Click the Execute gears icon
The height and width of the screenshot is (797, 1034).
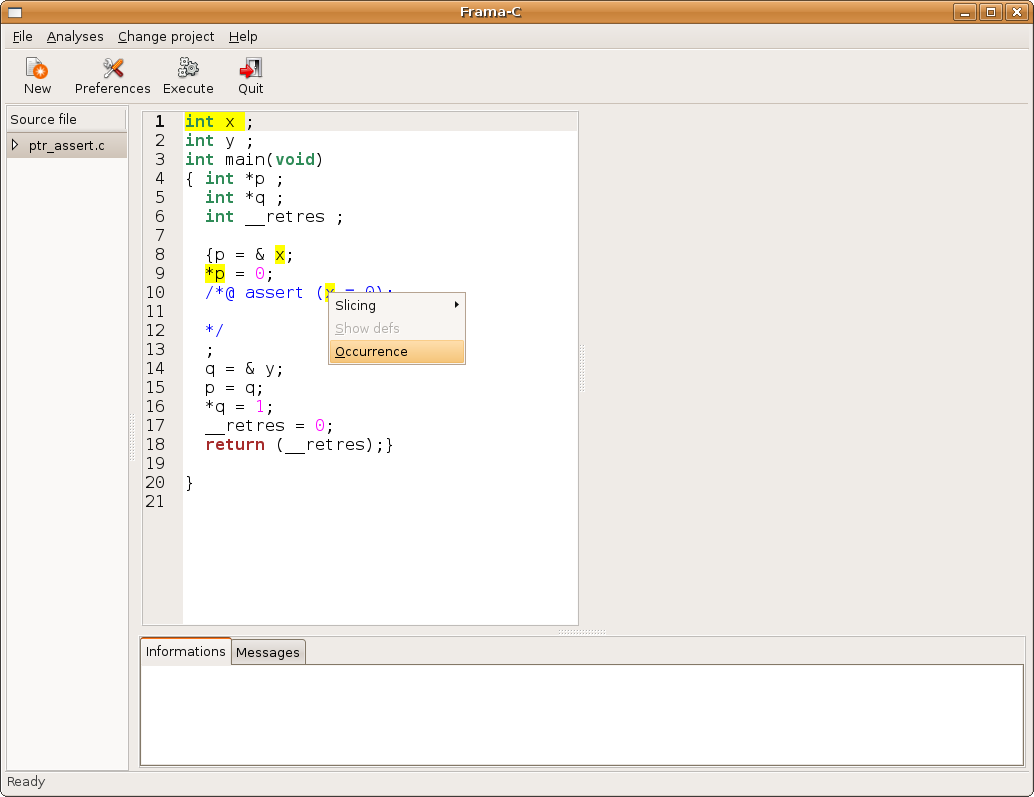188,69
